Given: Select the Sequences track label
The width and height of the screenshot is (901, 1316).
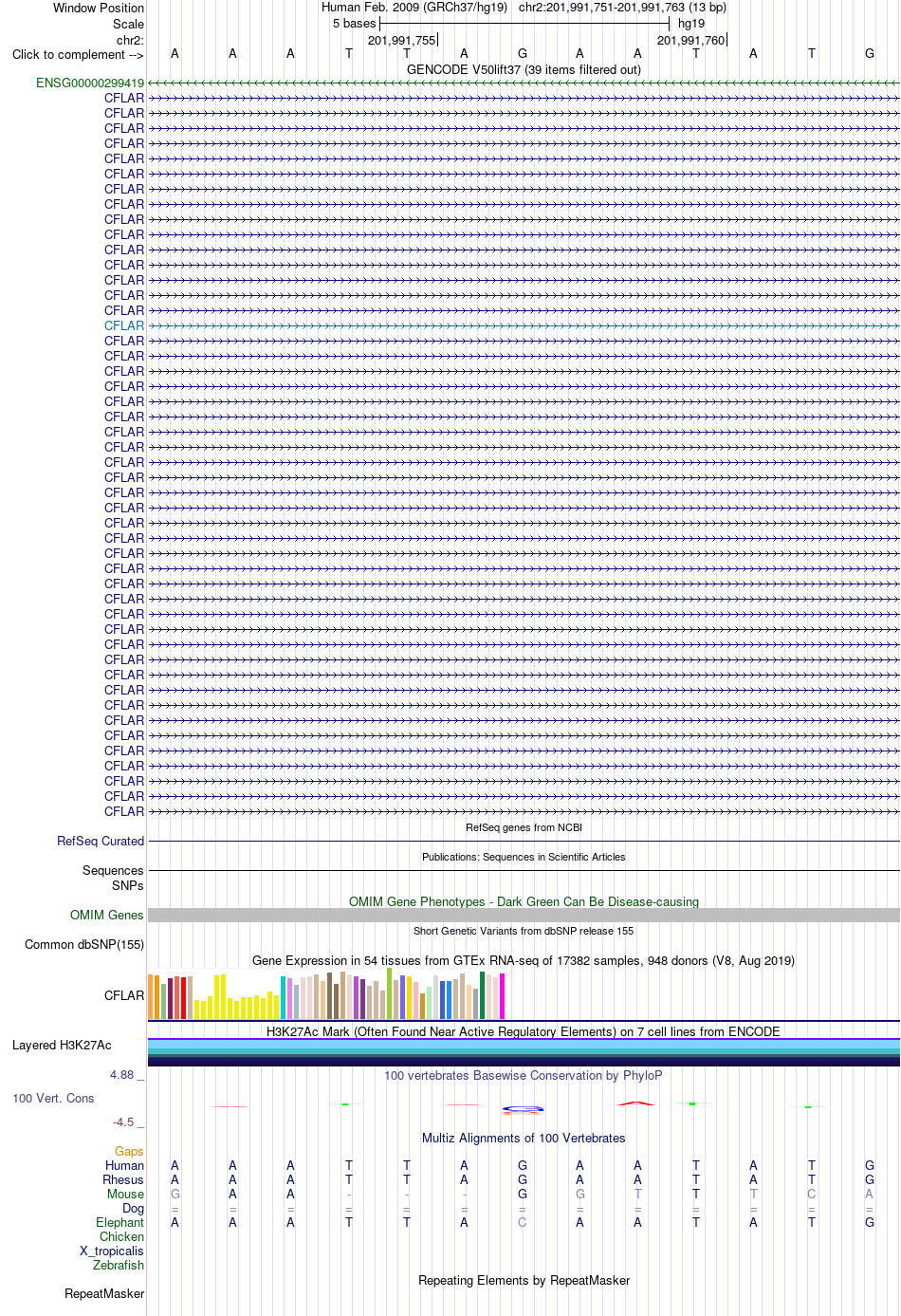Looking at the screenshot, I should click(113, 870).
